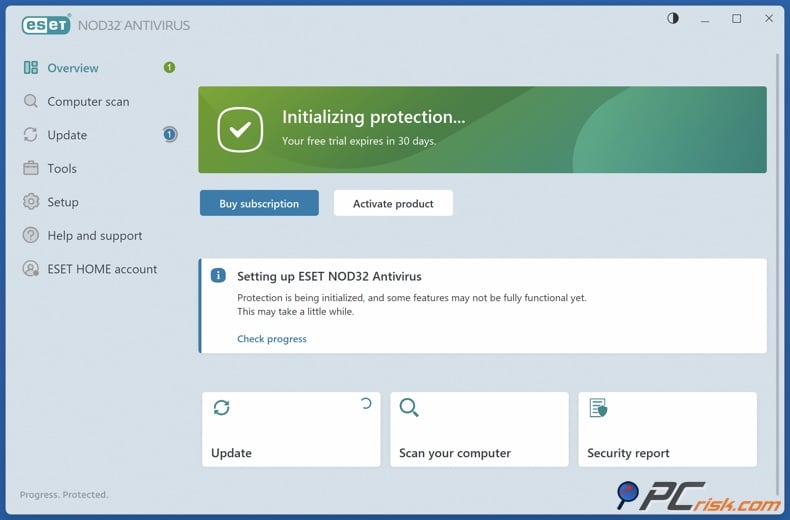Open the Update tile
The height and width of the screenshot is (520, 790).
[x=291, y=429]
